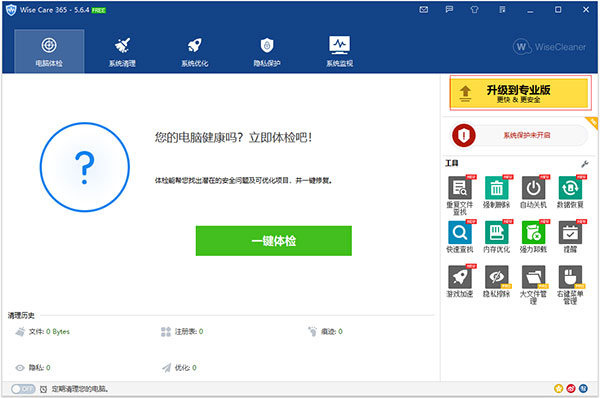Click the 清理历史 section heading

(x=21, y=315)
